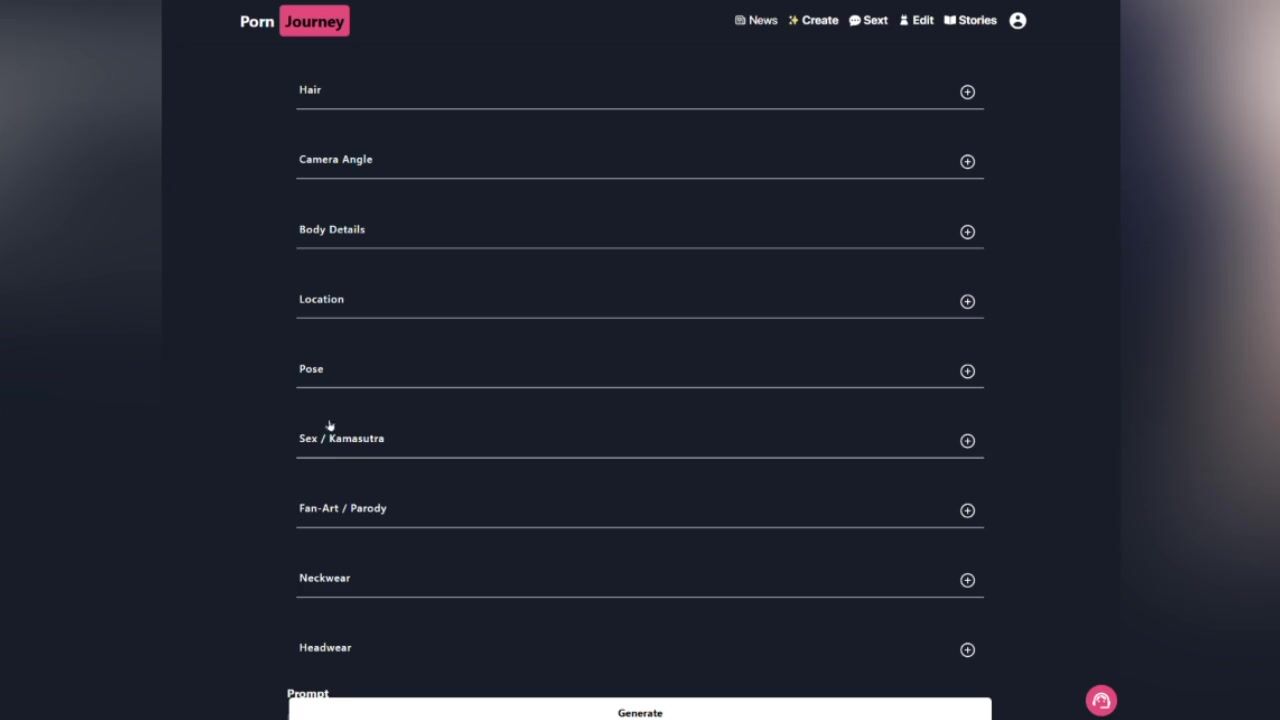
Task: Expand the Hair category row label
Action: [310, 90]
